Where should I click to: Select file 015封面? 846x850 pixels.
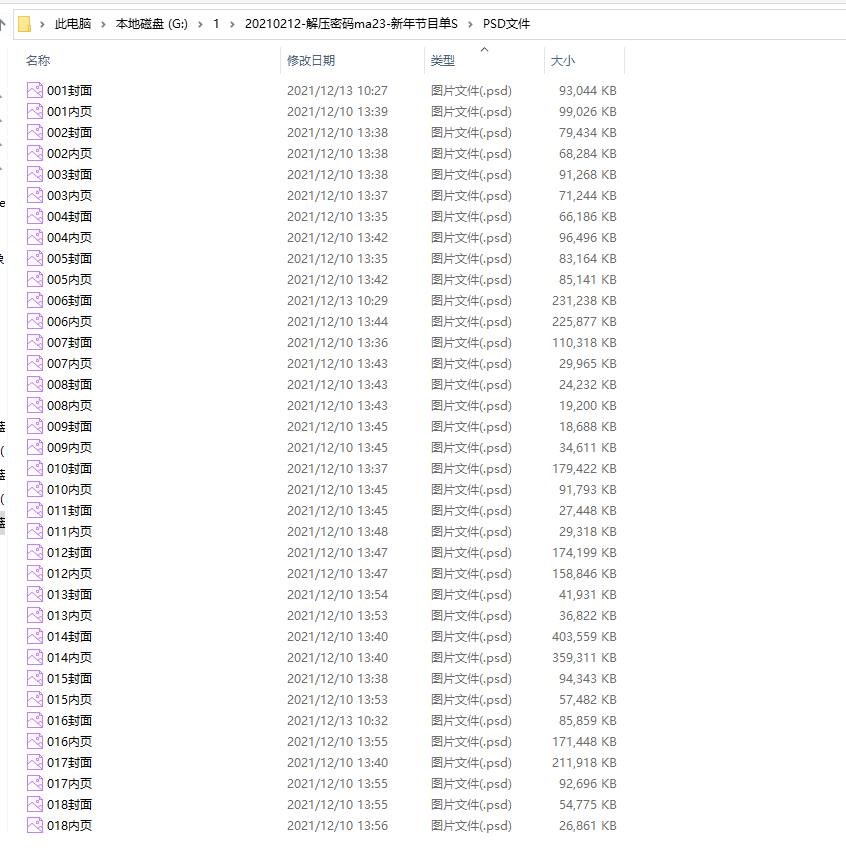[69, 679]
